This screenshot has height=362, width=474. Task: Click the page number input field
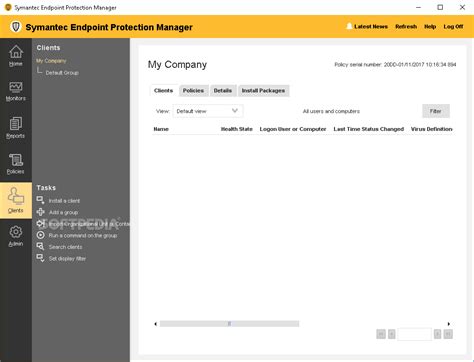pyautogui.click(x=414, y=334)
